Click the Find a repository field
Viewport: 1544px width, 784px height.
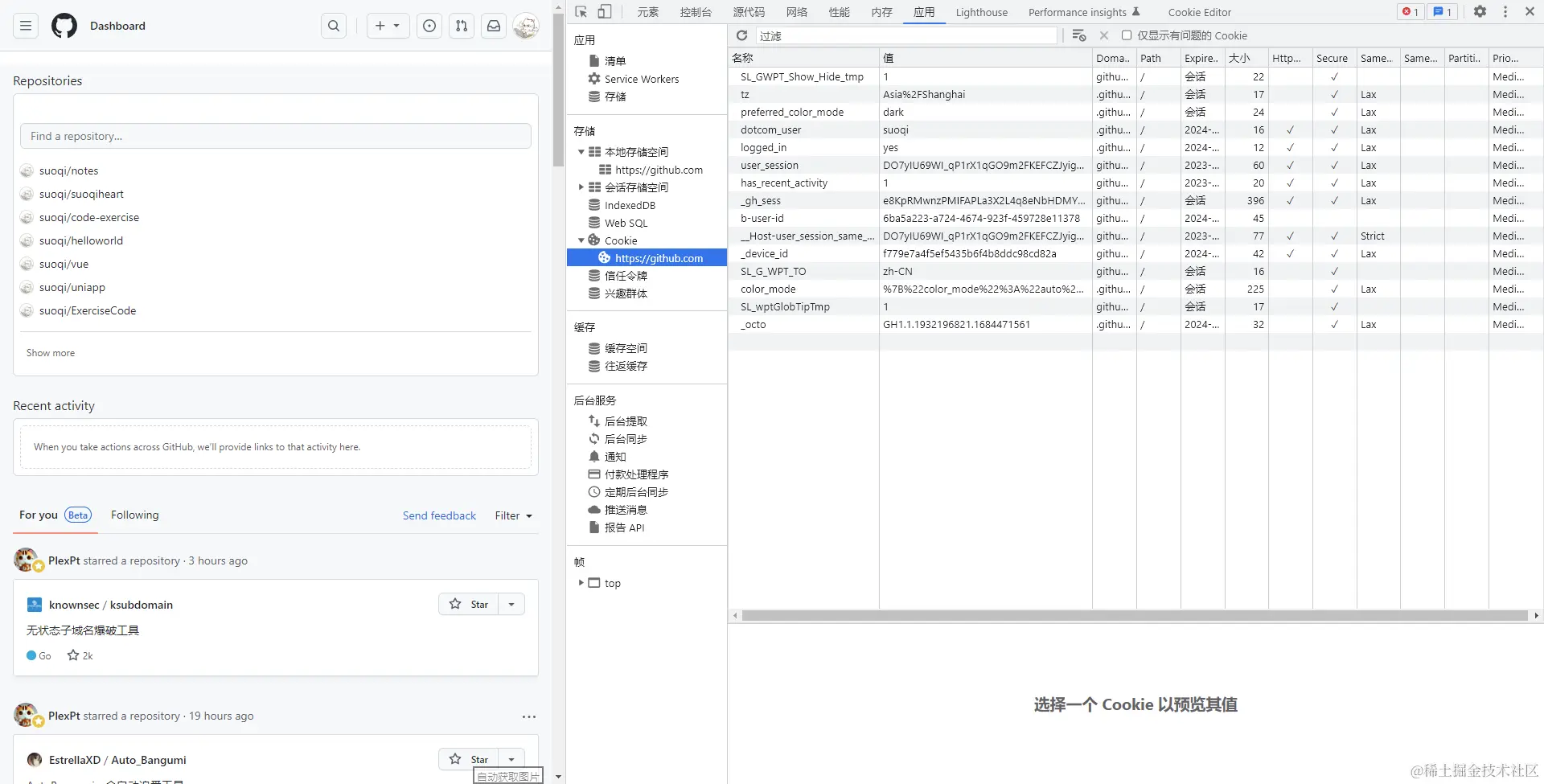(x=276, y=136)
